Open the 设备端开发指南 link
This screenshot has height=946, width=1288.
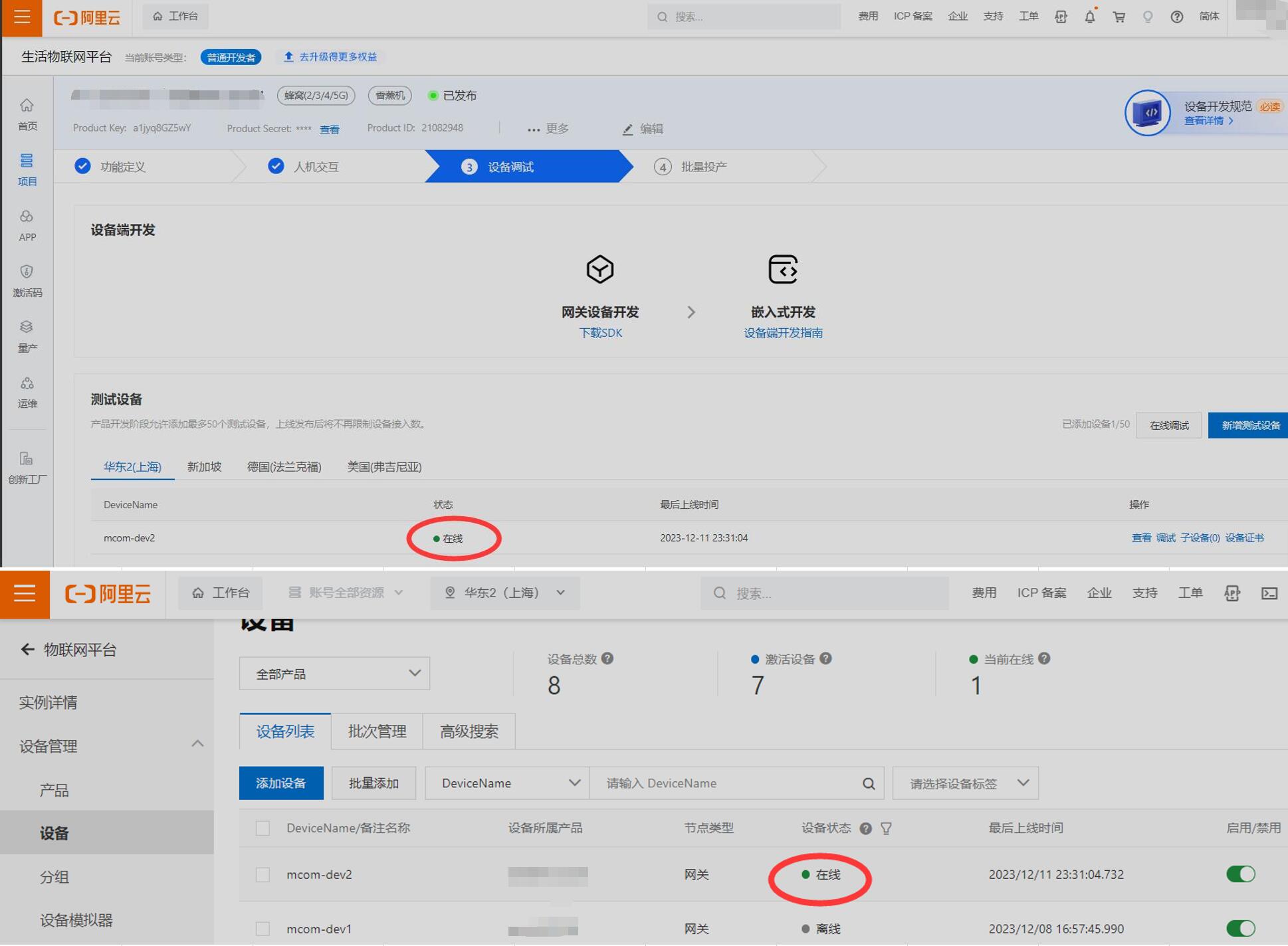tap(783, 333)
